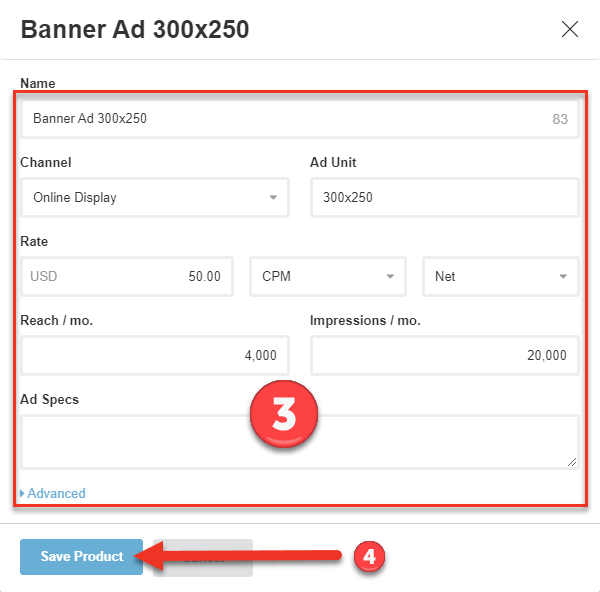This screenshot has height=592, width=600.
Task: Click the Ad Unit field containing 300x250
Action: 444,198
